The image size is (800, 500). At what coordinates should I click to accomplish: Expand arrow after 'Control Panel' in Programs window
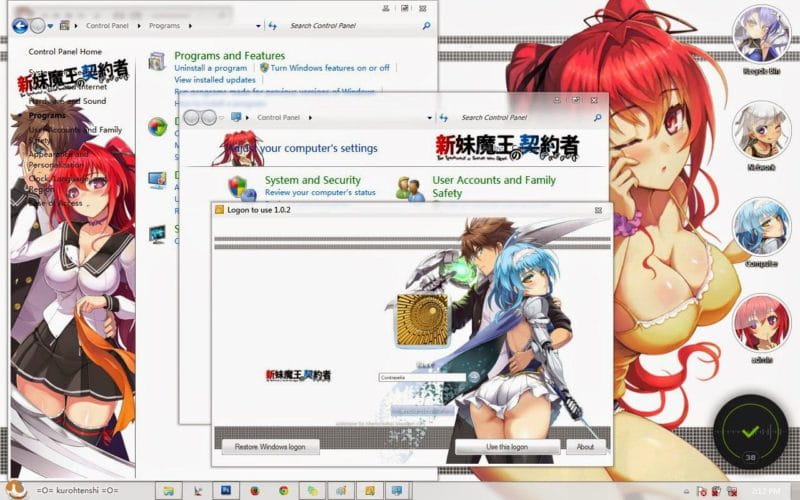(x=139, y=26)
